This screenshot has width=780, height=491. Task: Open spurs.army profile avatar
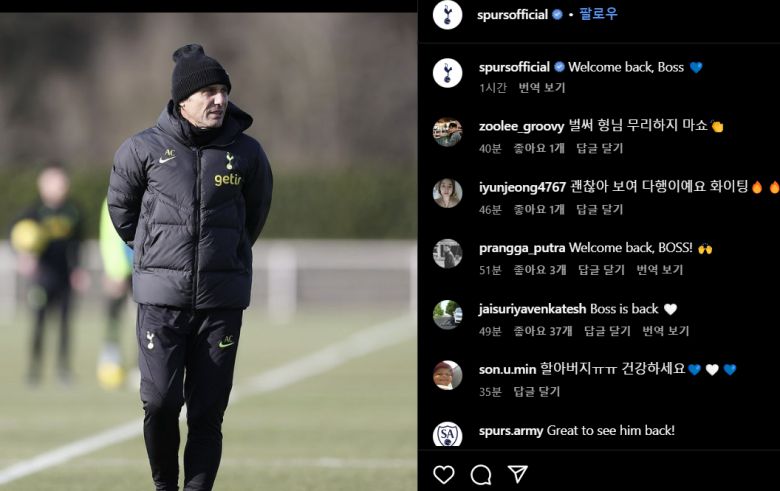(x=447, y=434)
